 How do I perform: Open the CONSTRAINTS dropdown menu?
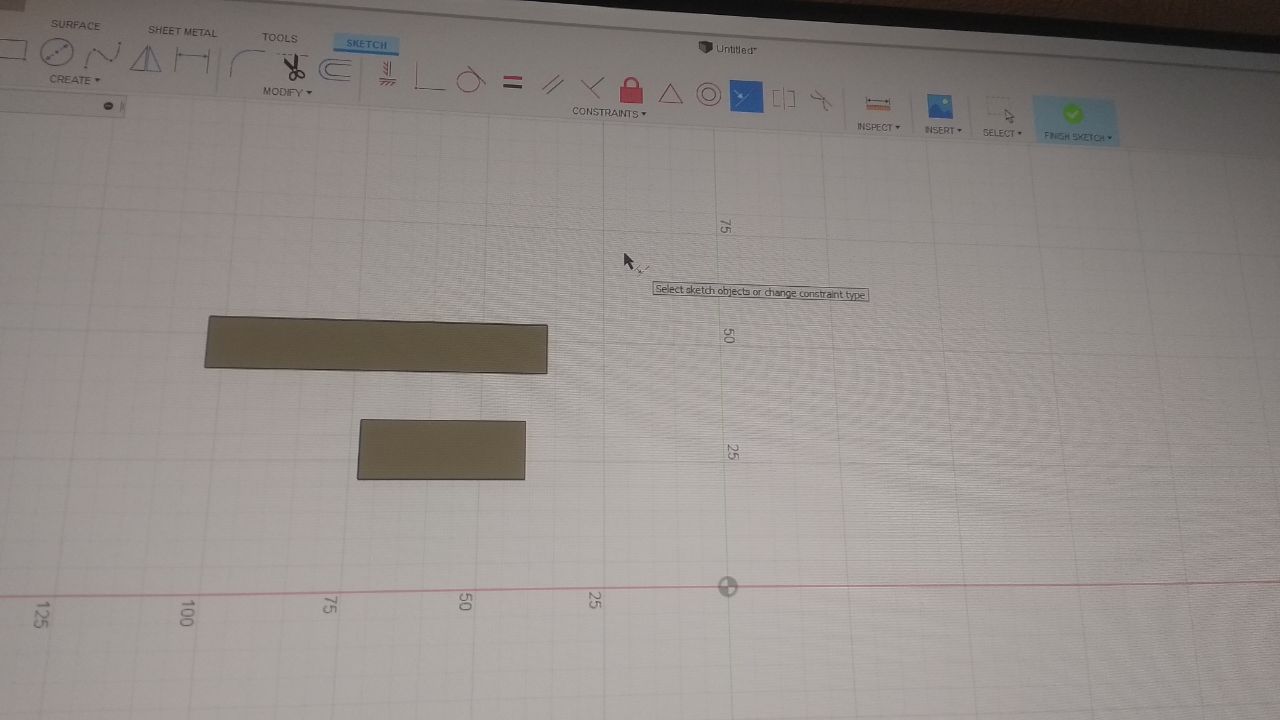[x=609, y=113]
